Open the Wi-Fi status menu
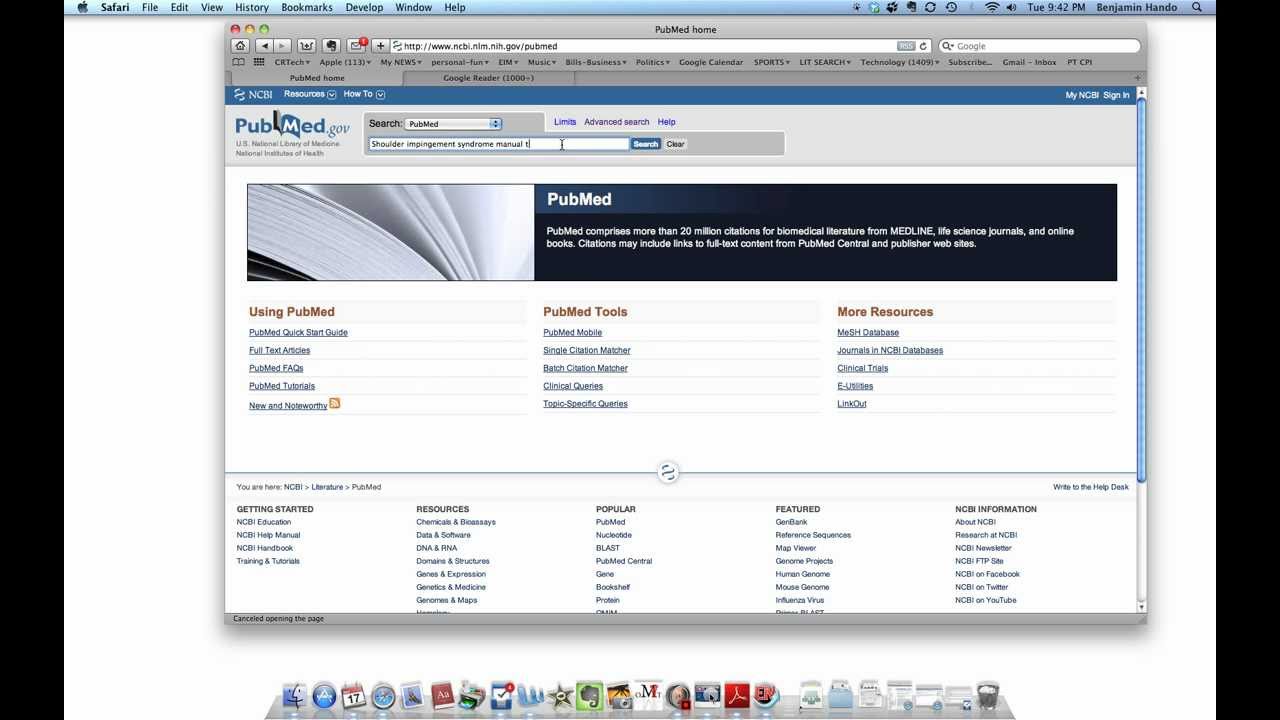Image resolution: width=1280 pixels, height=720 pixels. [x=992, y=7]
